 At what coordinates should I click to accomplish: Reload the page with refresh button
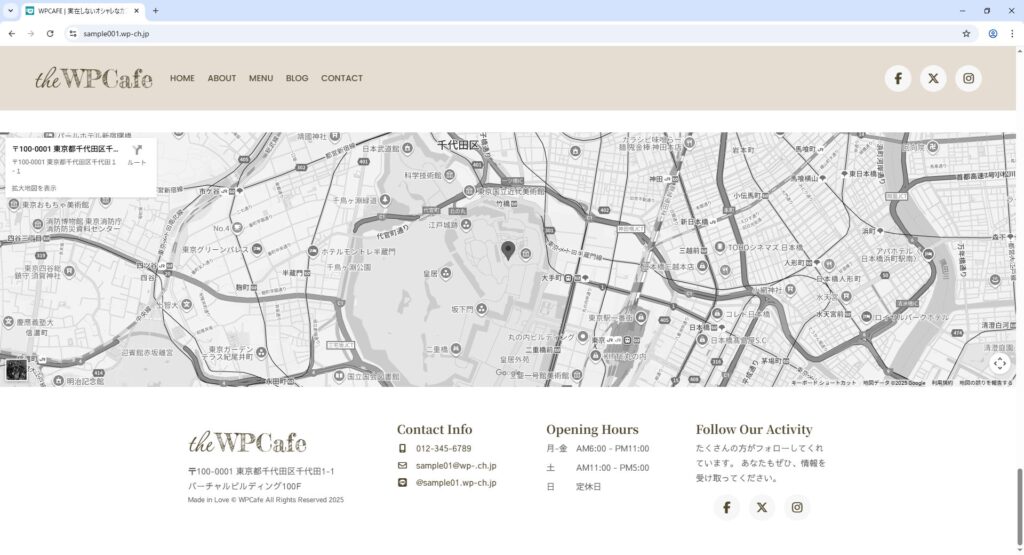(x=50, y=33)
